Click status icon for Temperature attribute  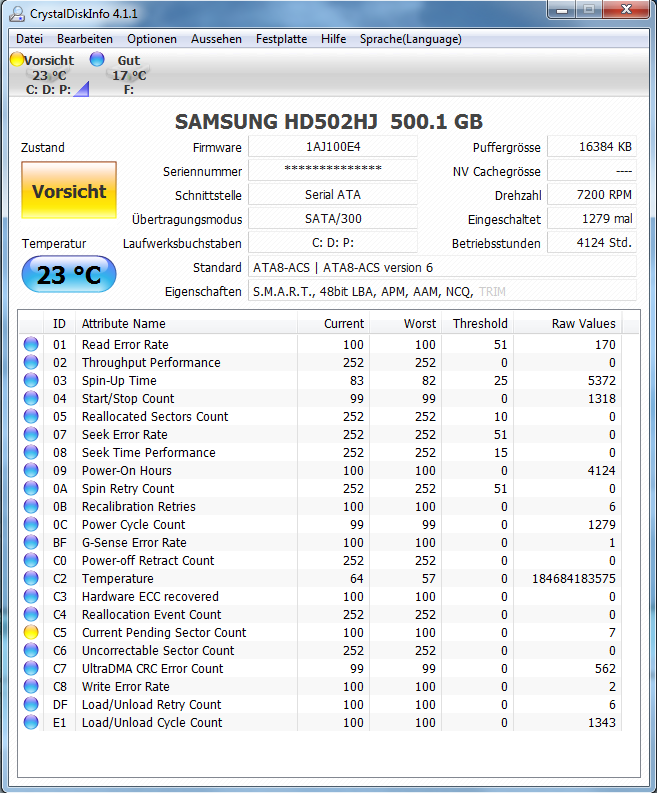[31, 578]
